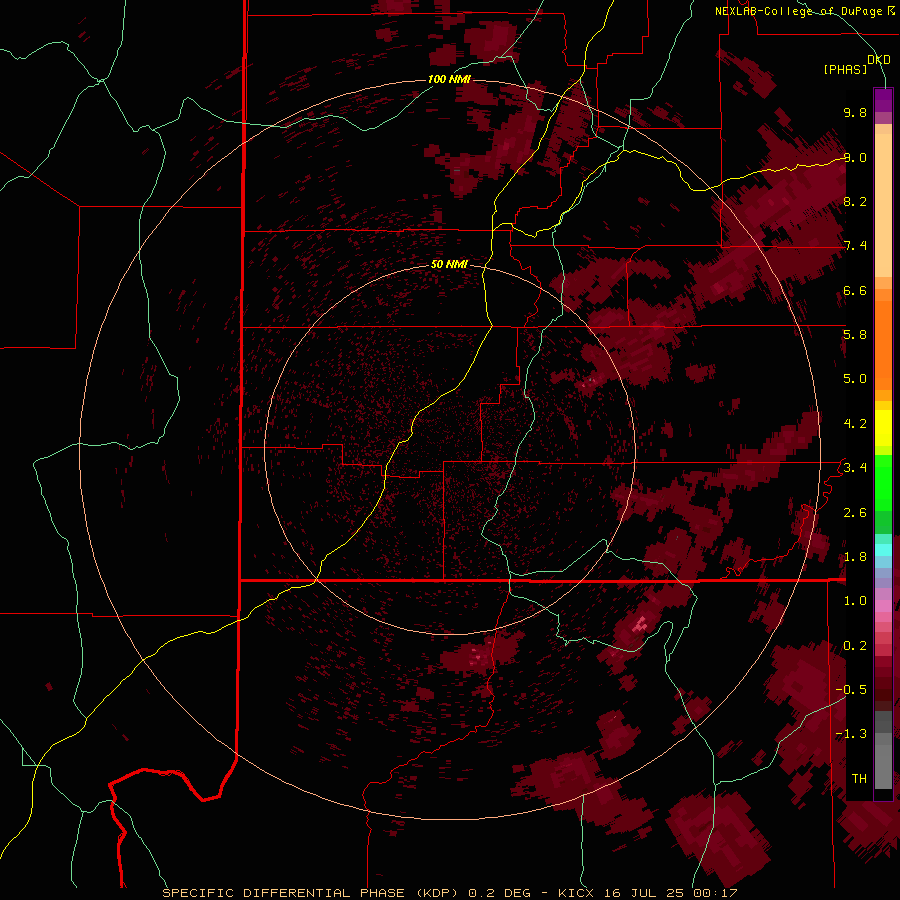
Task: Click the 50 NMI range ring label
Action: coord(449,265)
